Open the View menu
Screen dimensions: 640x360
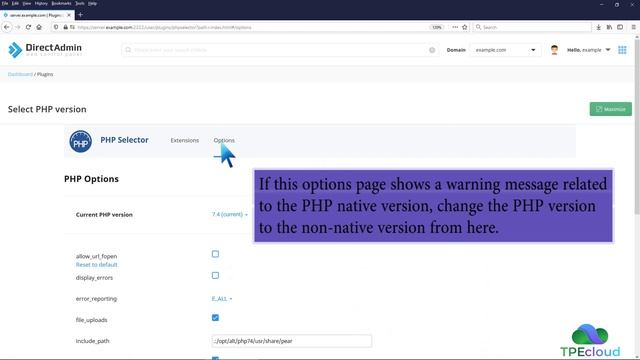pyautogui.click(x=27, y=3)
